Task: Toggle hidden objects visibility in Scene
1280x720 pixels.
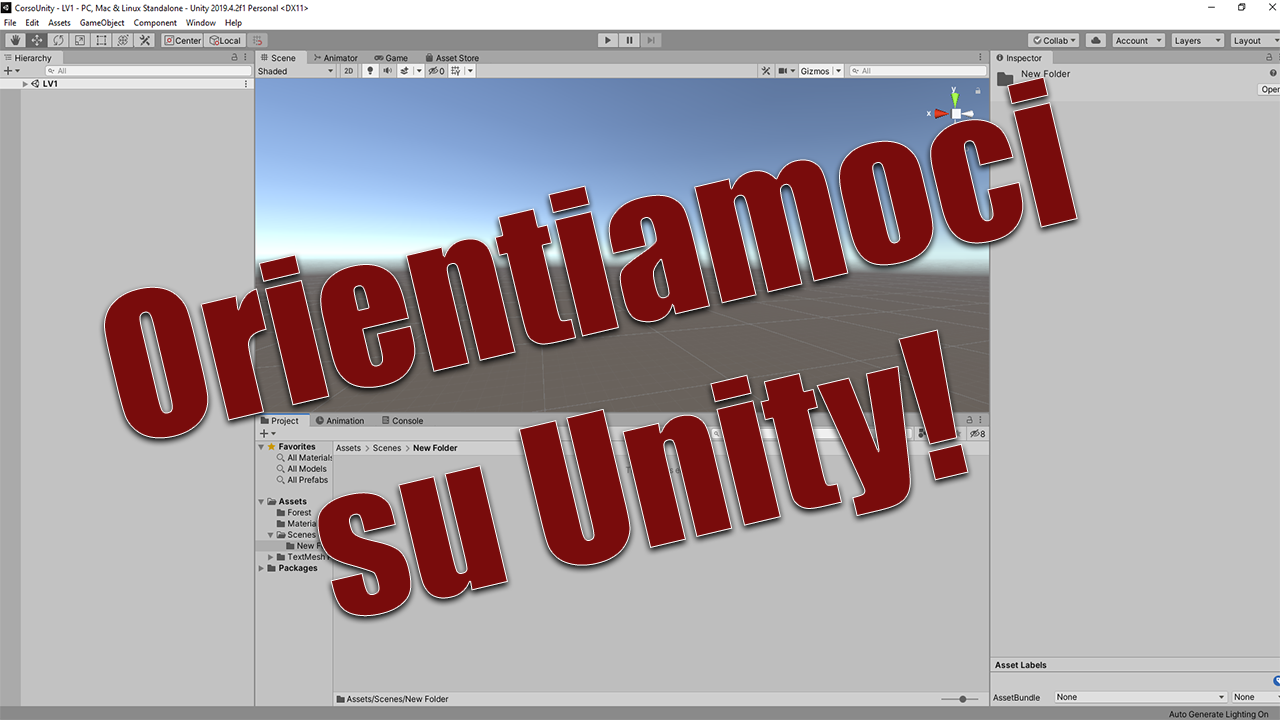Action: click(x=436, y=71)
